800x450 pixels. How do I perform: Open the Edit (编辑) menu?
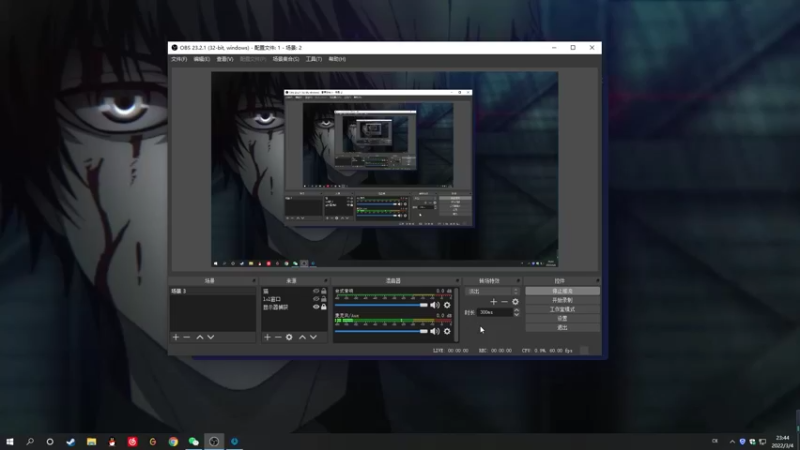tap(202, 59)
